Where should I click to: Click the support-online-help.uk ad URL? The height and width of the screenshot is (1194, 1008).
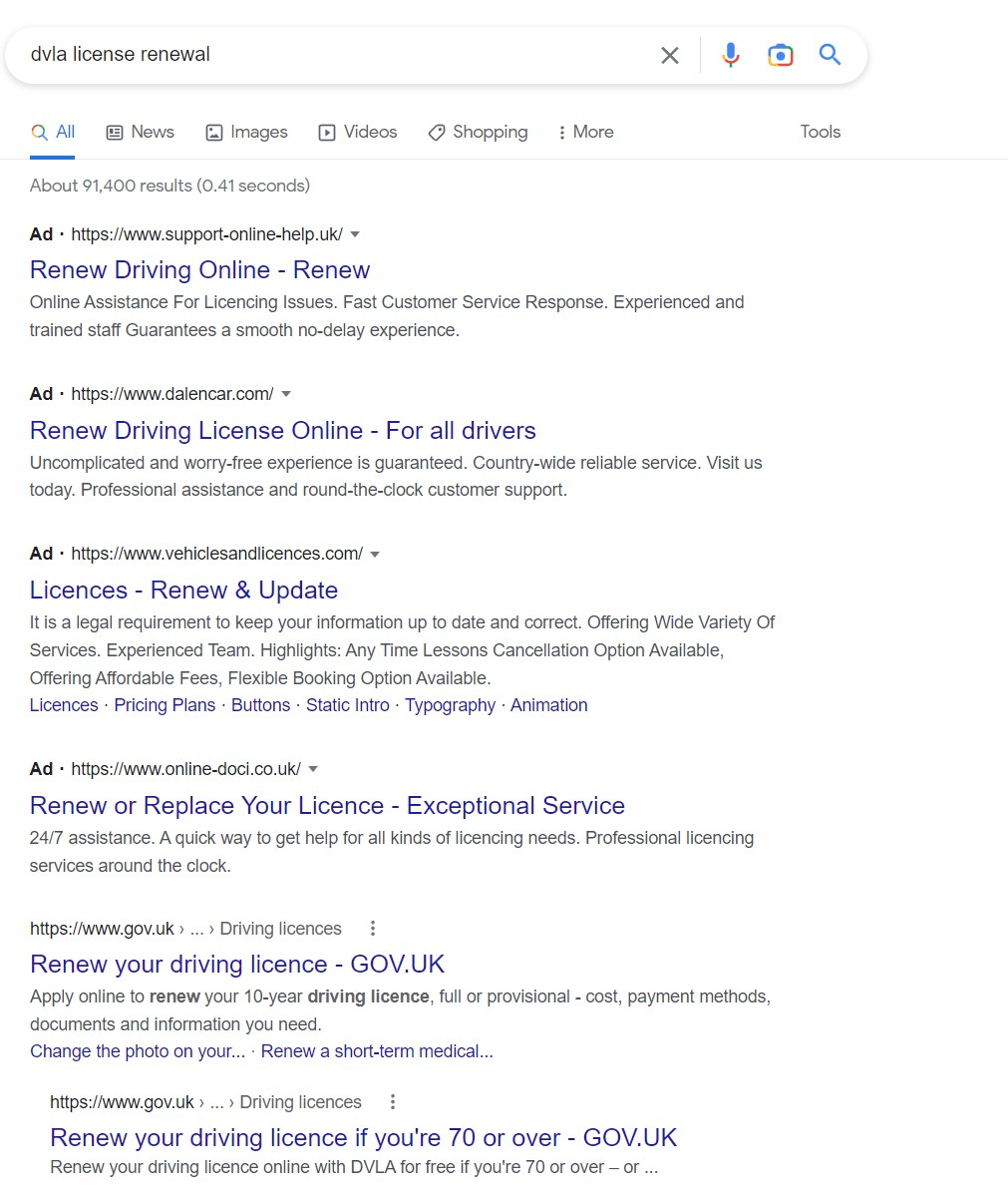tap(207, 234)
